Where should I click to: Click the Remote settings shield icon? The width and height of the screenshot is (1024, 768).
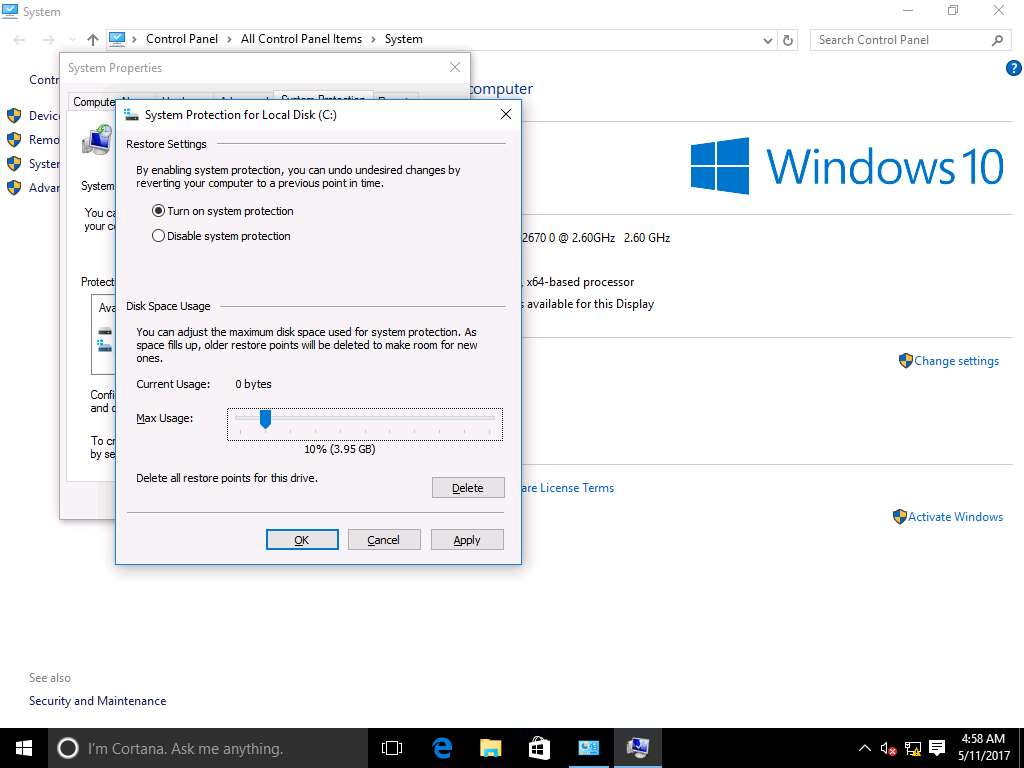pos(14,140)
